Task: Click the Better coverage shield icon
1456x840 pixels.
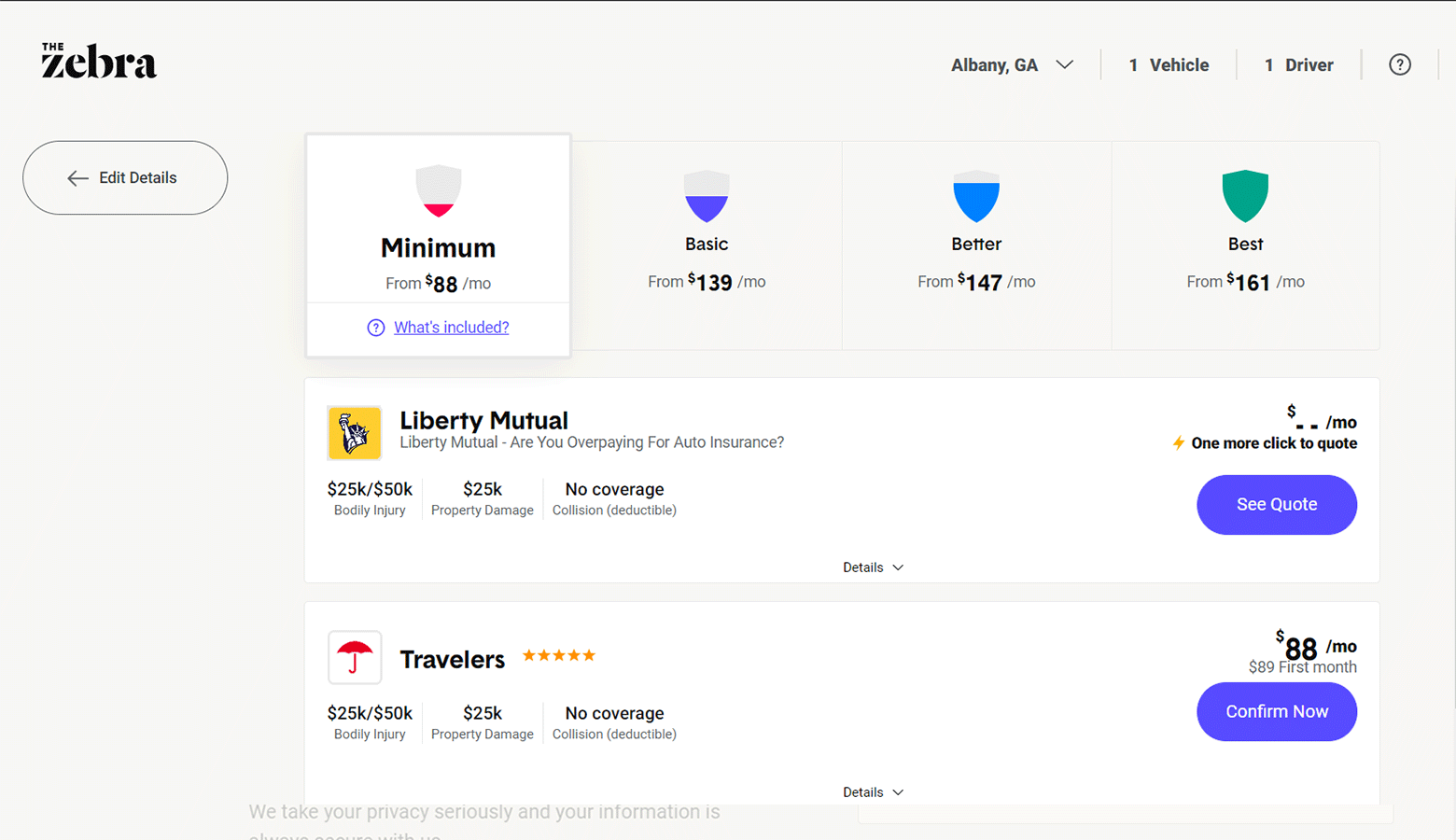Action: tap(976, 196)
